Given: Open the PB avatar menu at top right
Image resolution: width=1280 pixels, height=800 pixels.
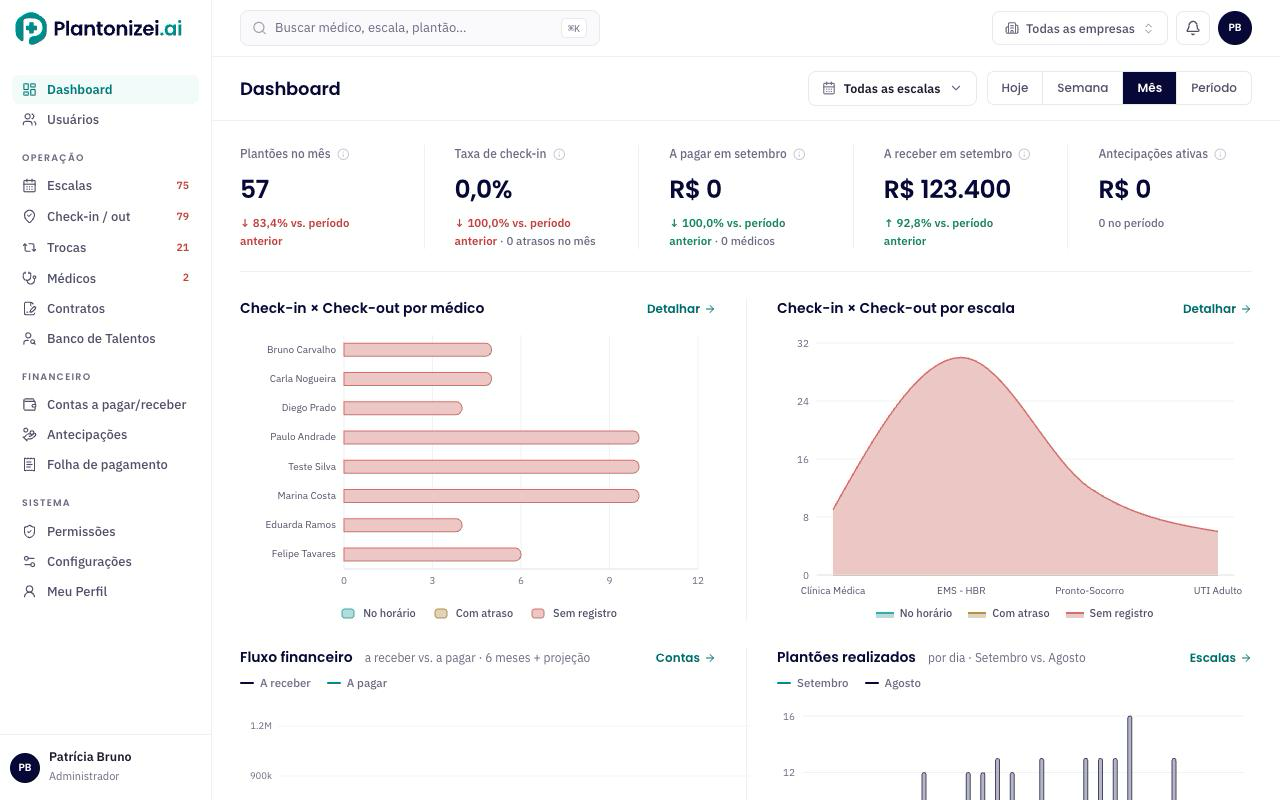Looking at the screenshot, I should (1235, 28).
